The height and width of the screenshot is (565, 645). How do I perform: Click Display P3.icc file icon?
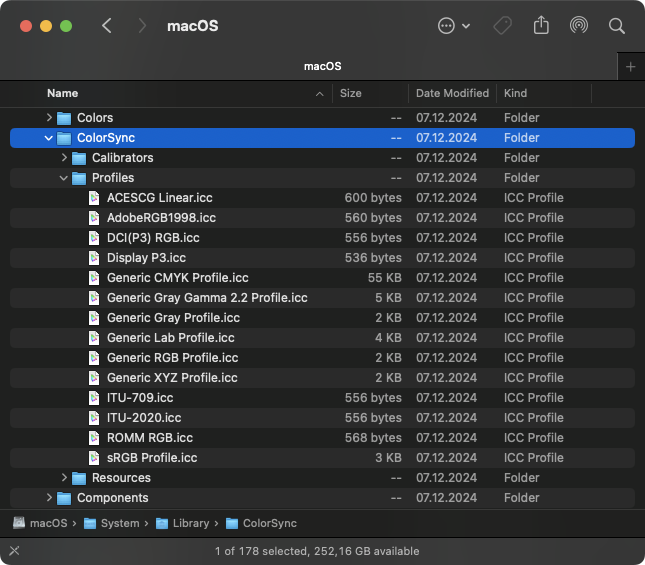point(94,258)
